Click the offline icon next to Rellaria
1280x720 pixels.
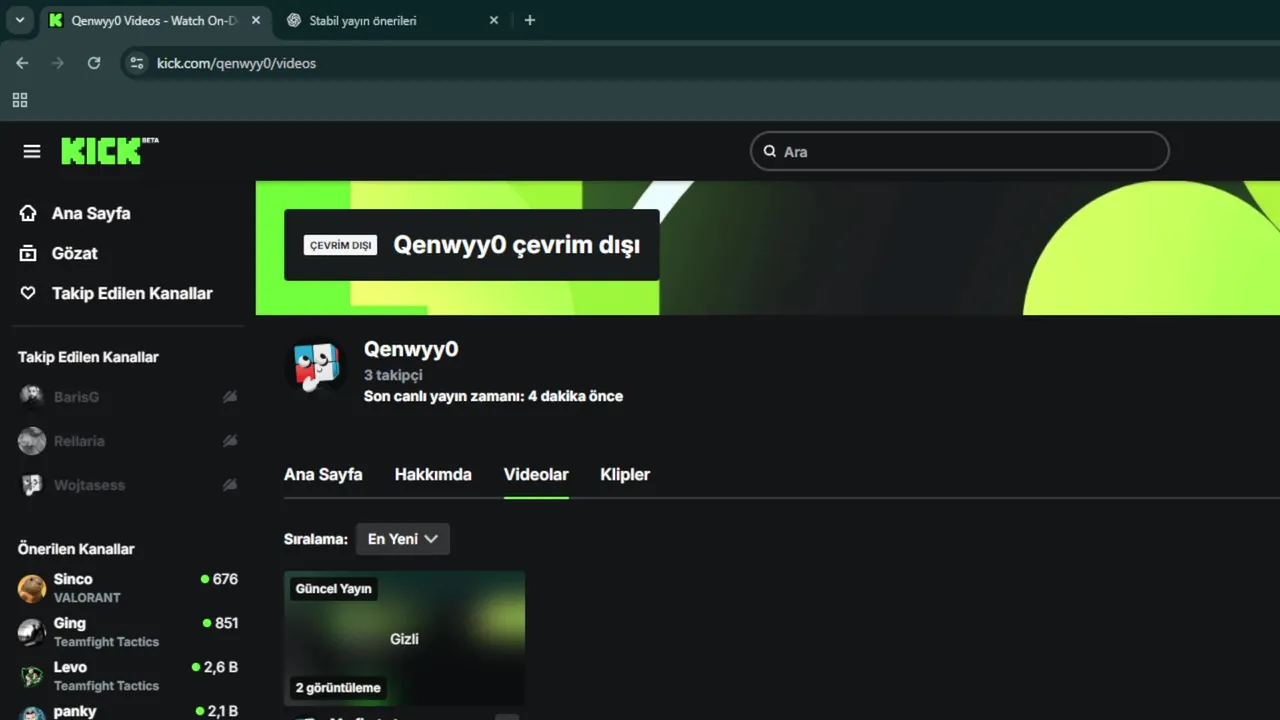pos(230,441)
